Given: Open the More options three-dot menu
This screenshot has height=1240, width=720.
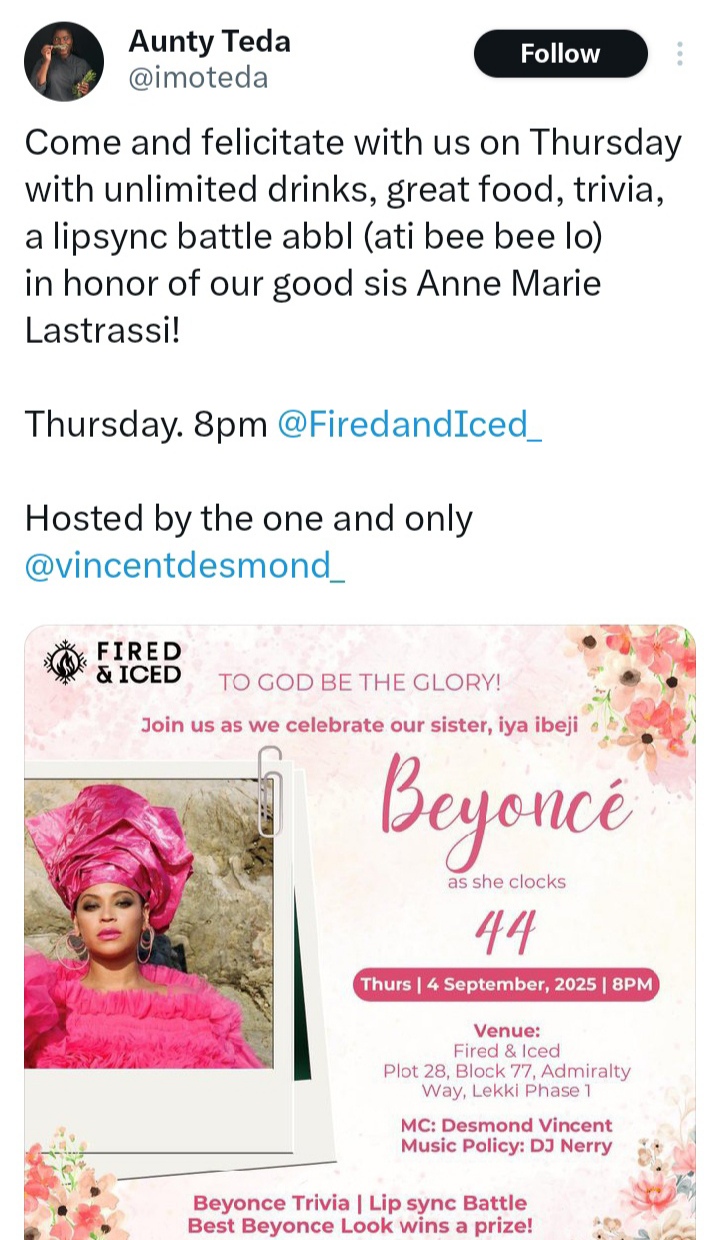Looking at the screenshot, I should (680, 54).
